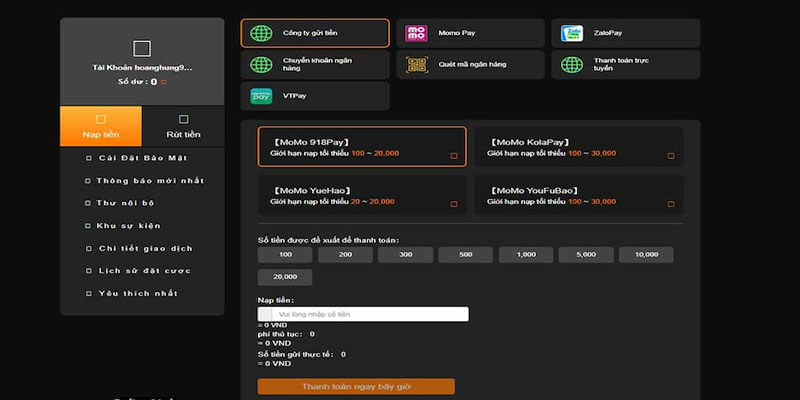Click the user avatar icon in profile panel

click(142, 47)
